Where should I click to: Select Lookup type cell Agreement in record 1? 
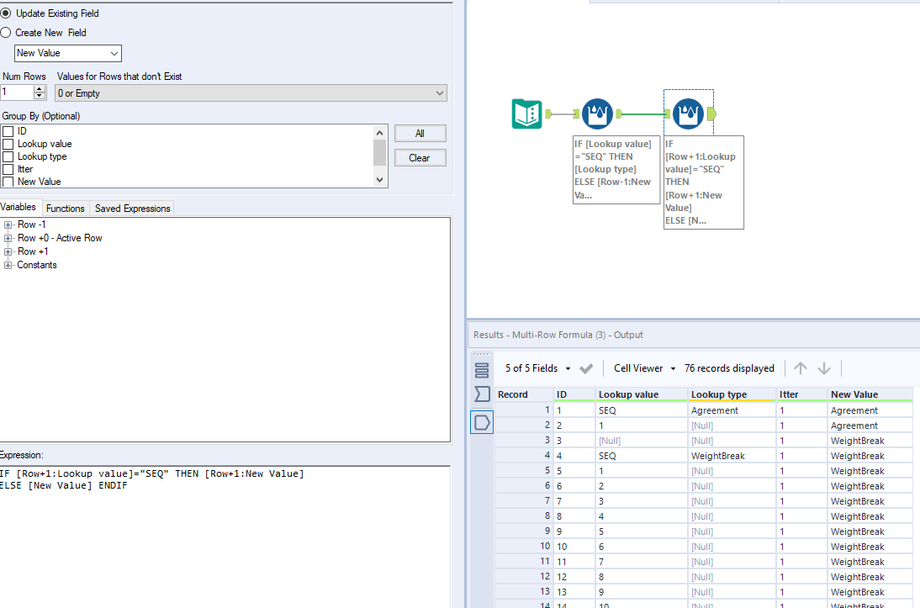(x=732, y=411)
